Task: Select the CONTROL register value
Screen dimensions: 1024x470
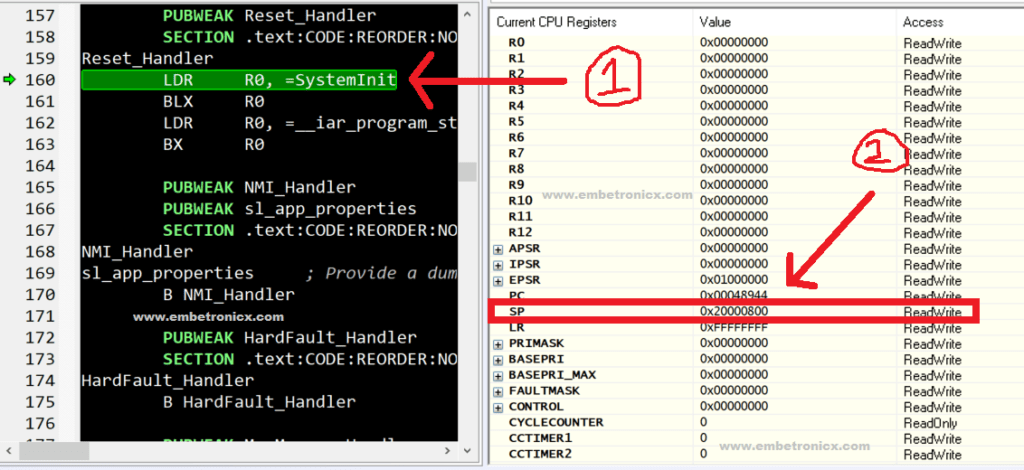Action: 733,406
